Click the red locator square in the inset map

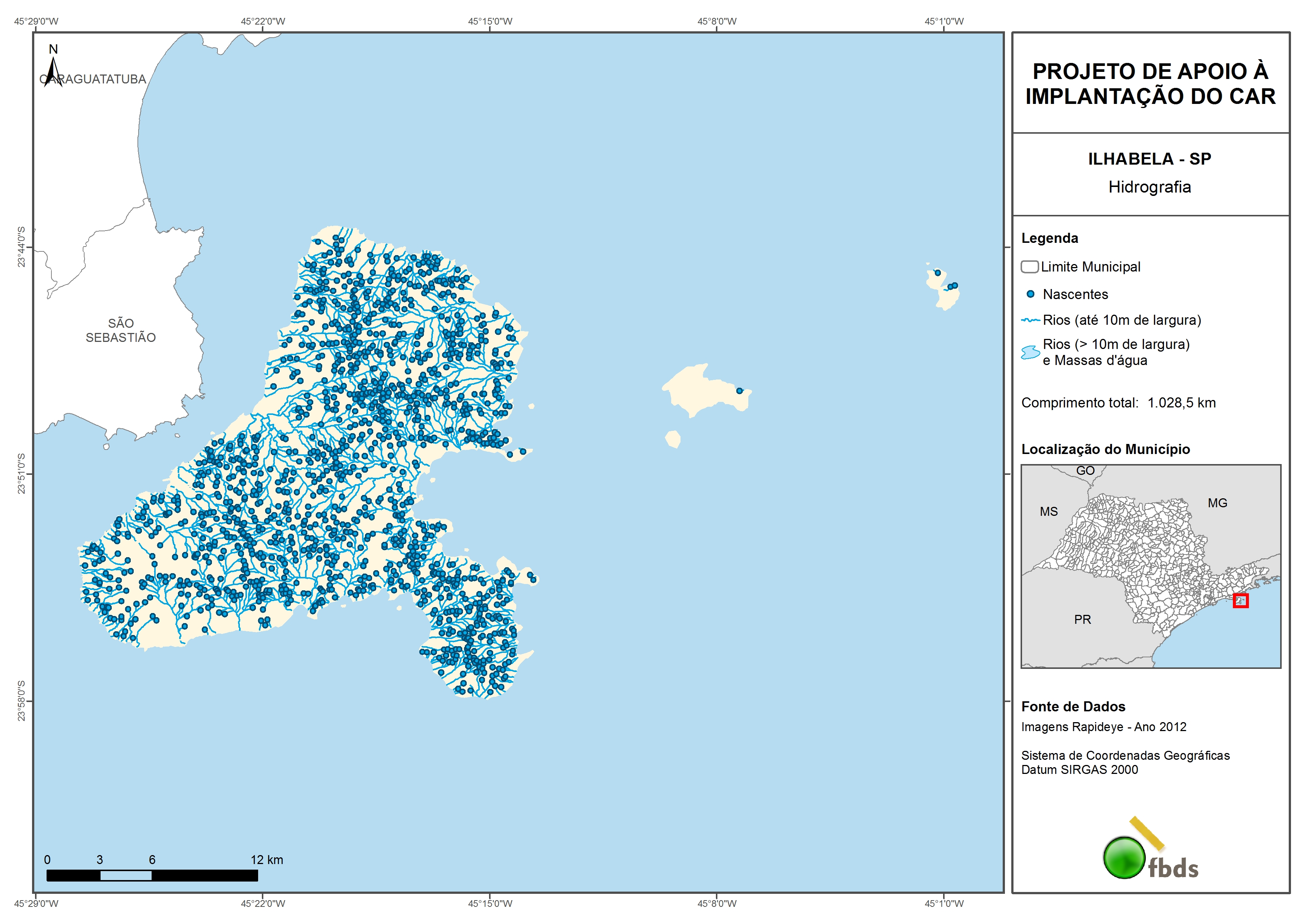tap(1240, 600)
